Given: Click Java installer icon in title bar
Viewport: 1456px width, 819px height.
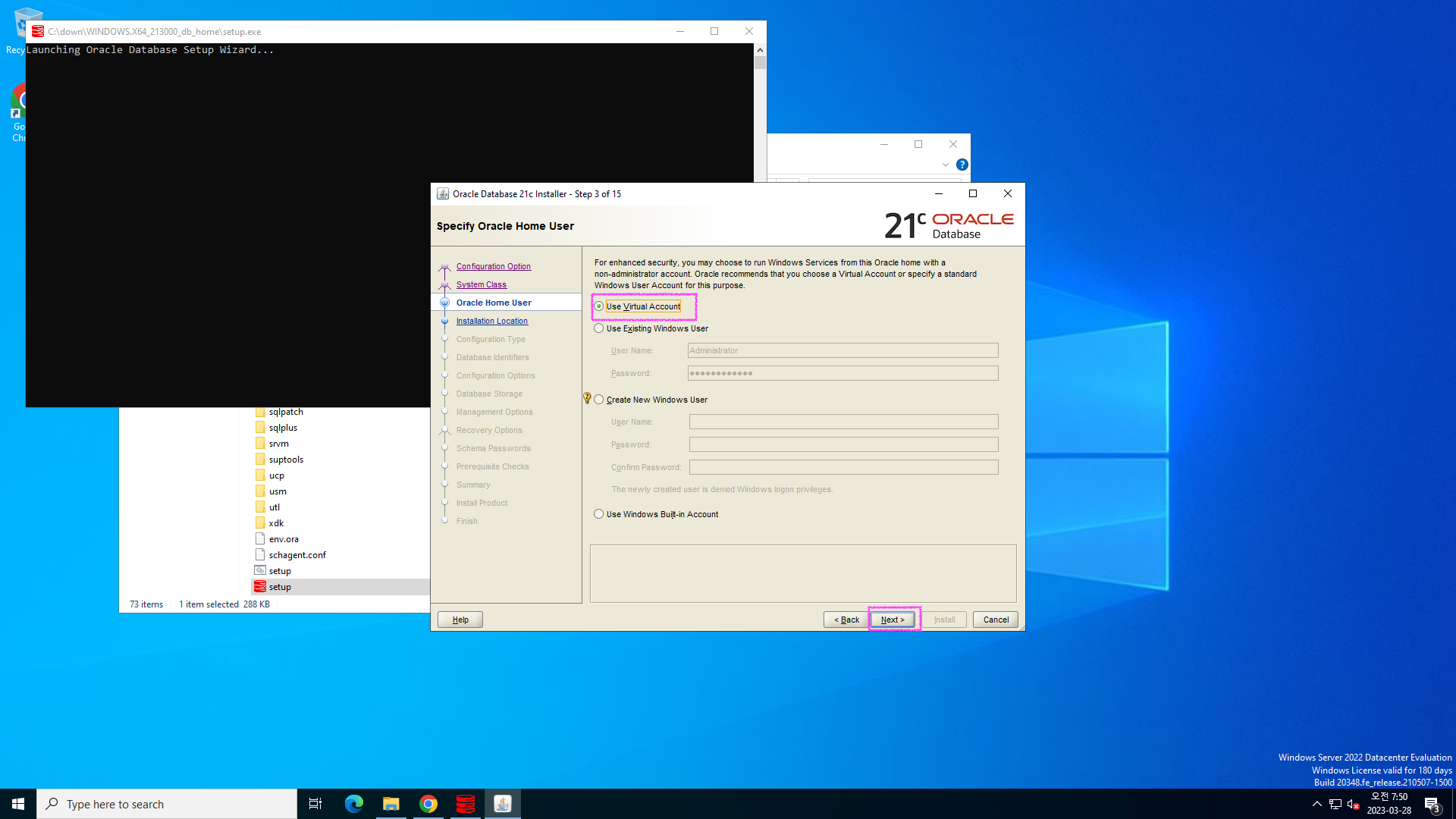Looking at the screenshot, I should (x=443, y=194).
